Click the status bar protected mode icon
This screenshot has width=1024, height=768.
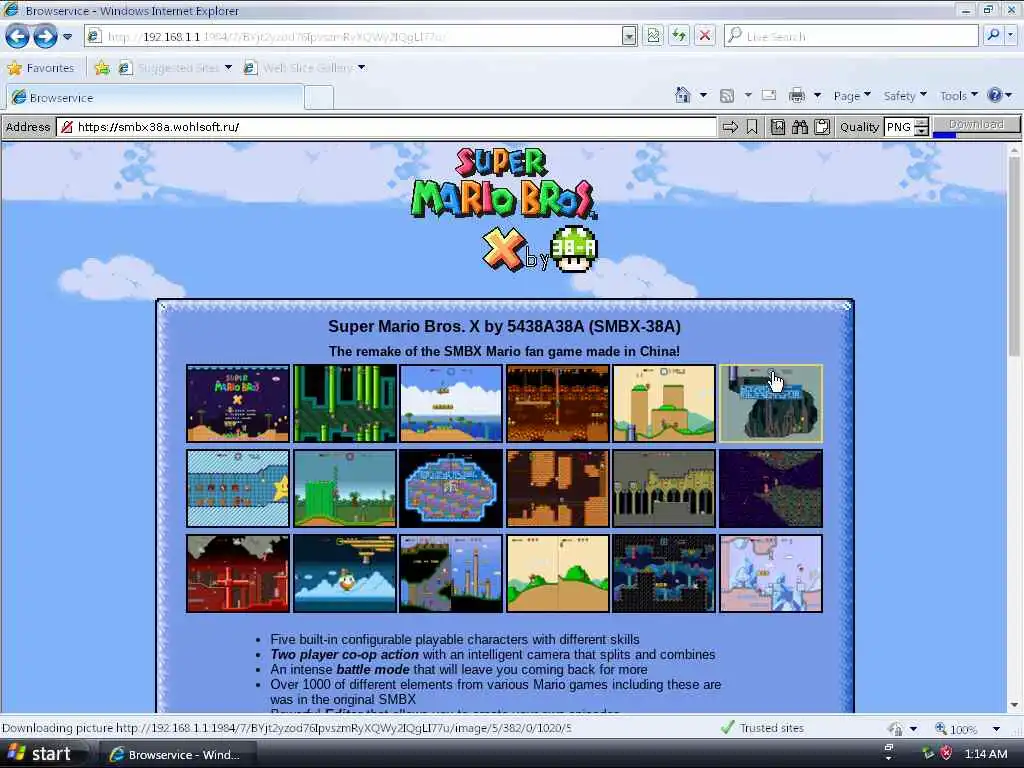click(x=895, y=728)
